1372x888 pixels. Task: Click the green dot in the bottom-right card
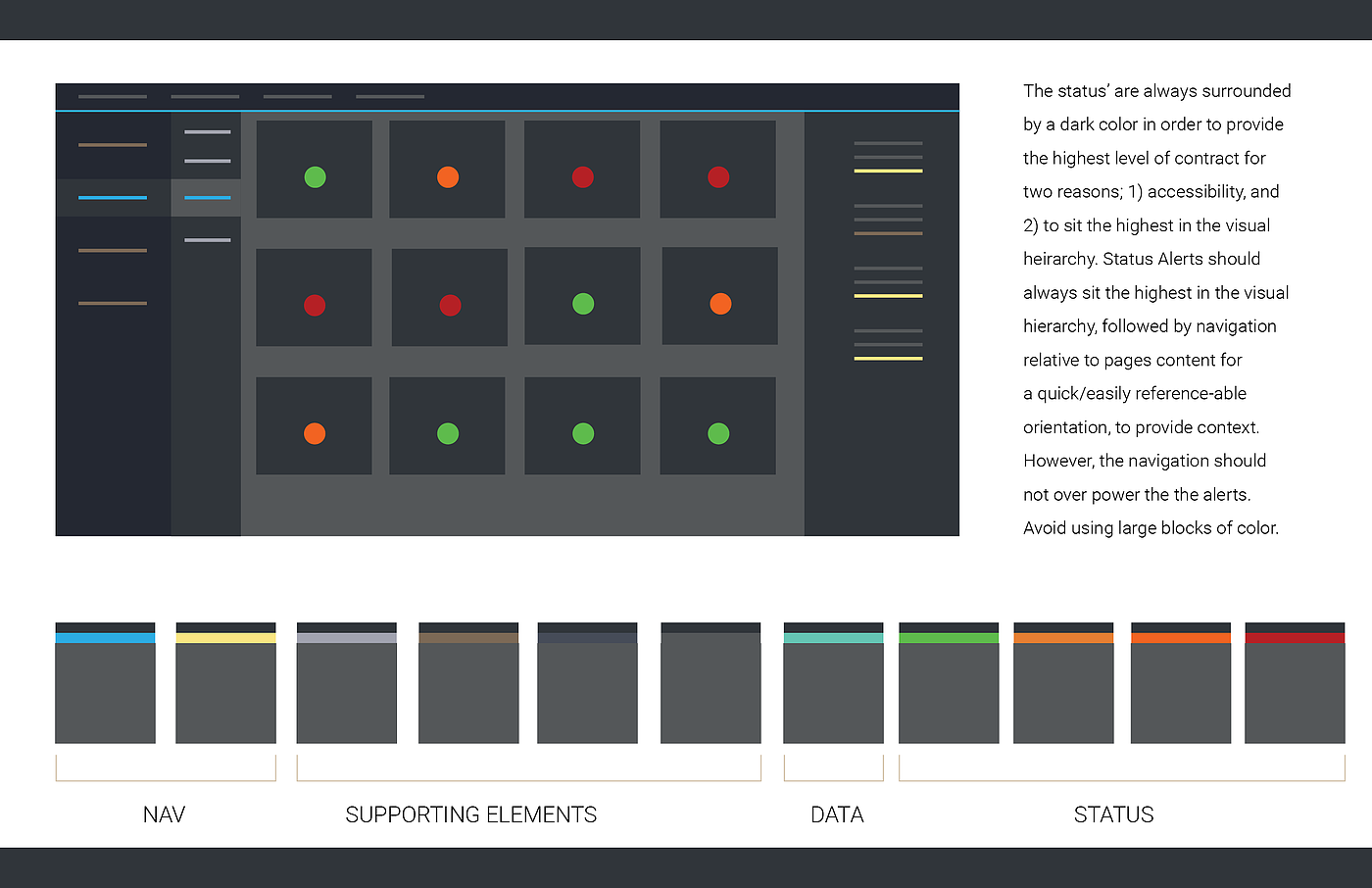click(x=718, y=433)
